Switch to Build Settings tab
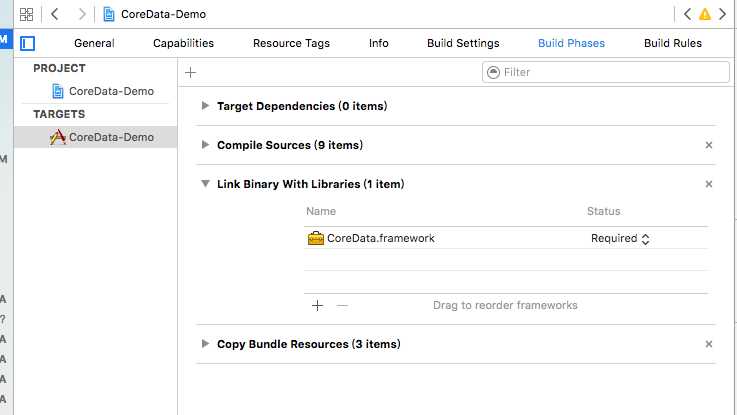The image size is (737, 415). point(463,43)
